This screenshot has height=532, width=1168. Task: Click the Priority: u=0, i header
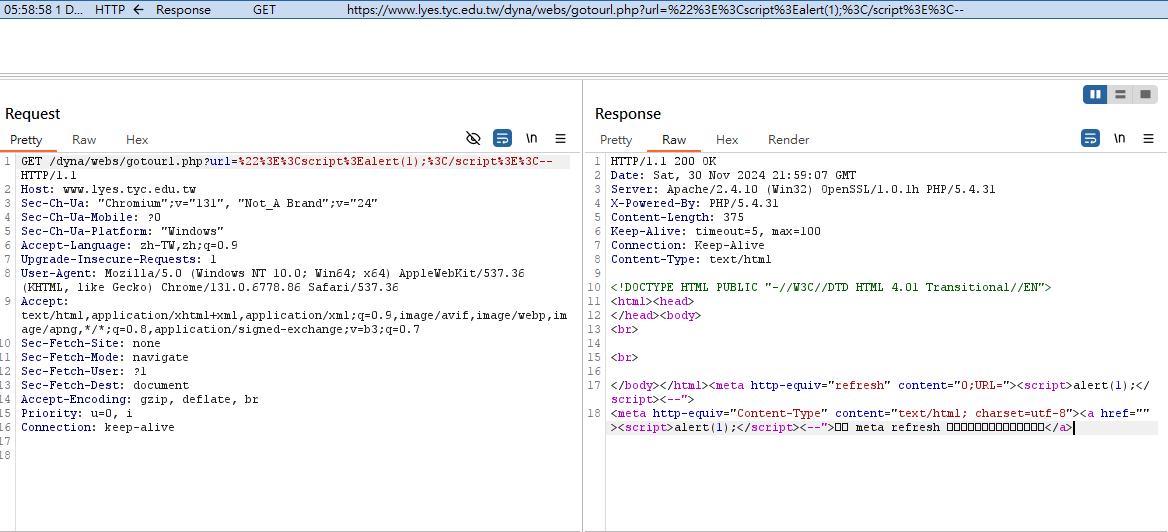pyautogui.click(x=77, y=414)
